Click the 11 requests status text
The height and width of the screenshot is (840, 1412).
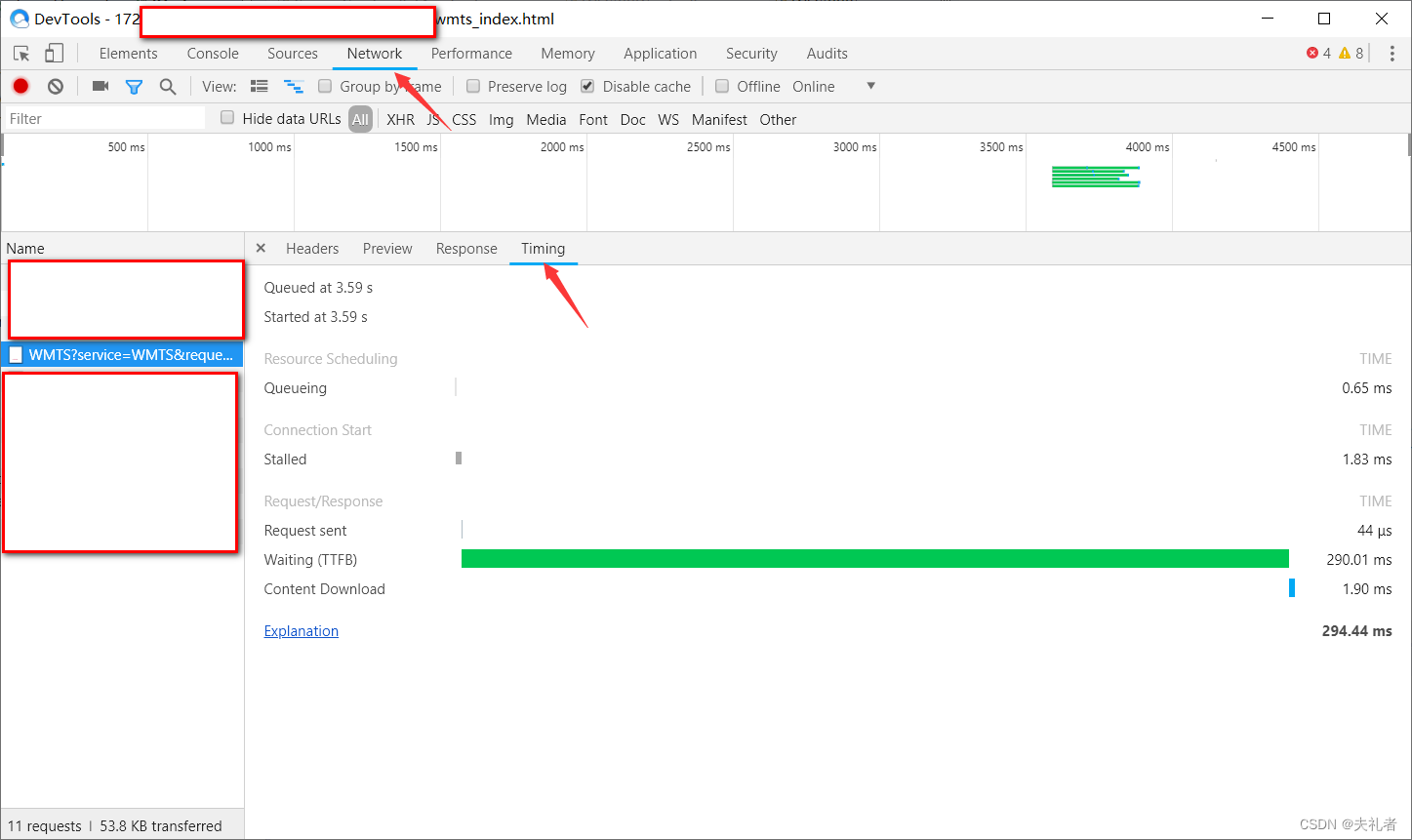coord(45,826)
